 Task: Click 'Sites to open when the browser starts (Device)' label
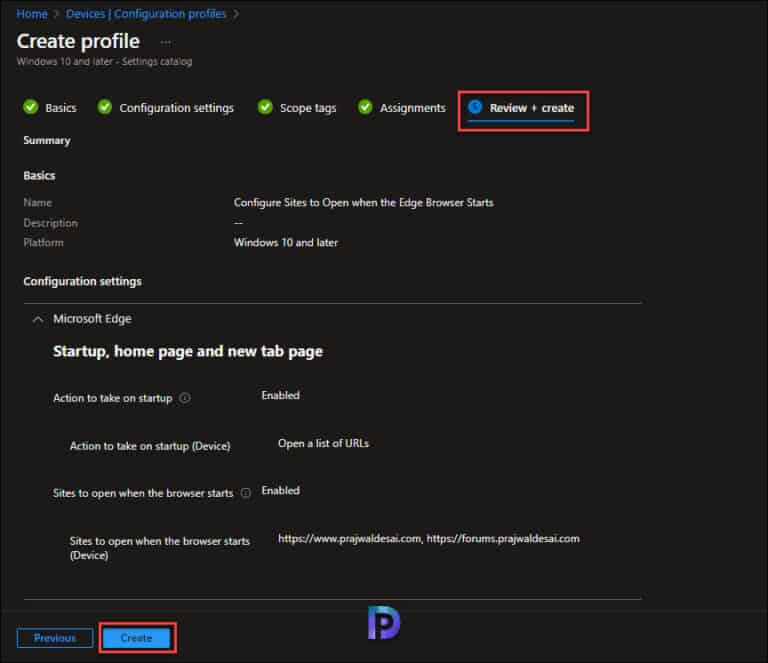(160, 548)
